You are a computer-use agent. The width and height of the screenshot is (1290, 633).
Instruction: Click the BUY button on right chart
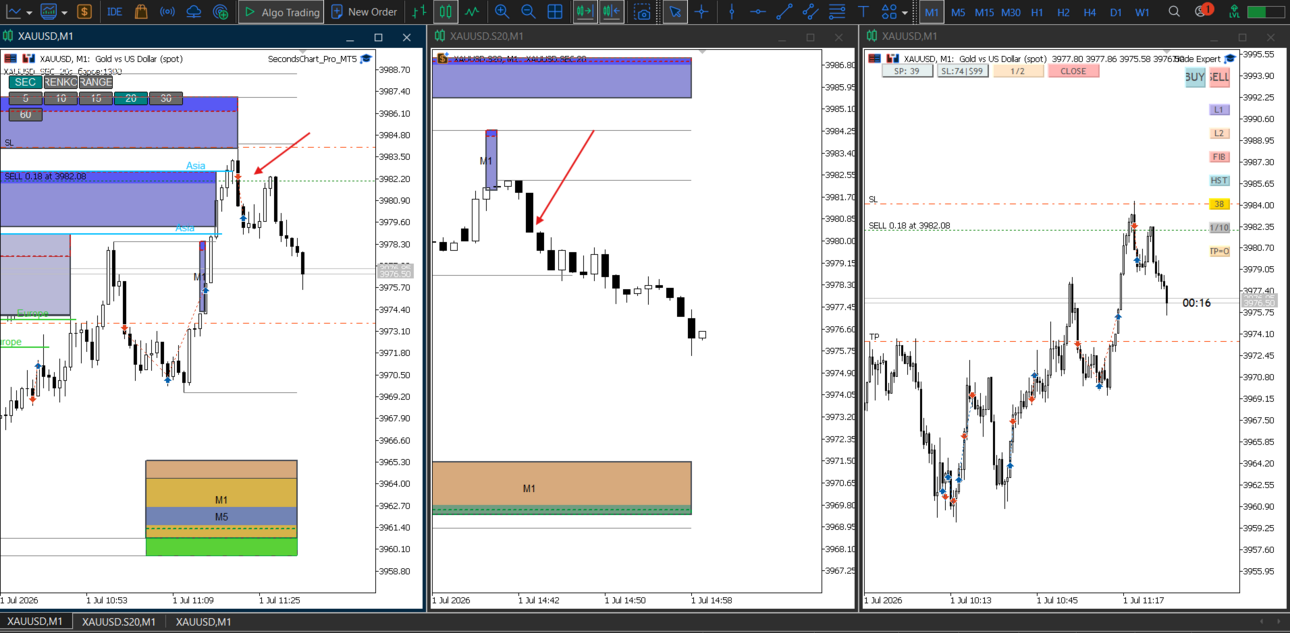click(1194, 78)
